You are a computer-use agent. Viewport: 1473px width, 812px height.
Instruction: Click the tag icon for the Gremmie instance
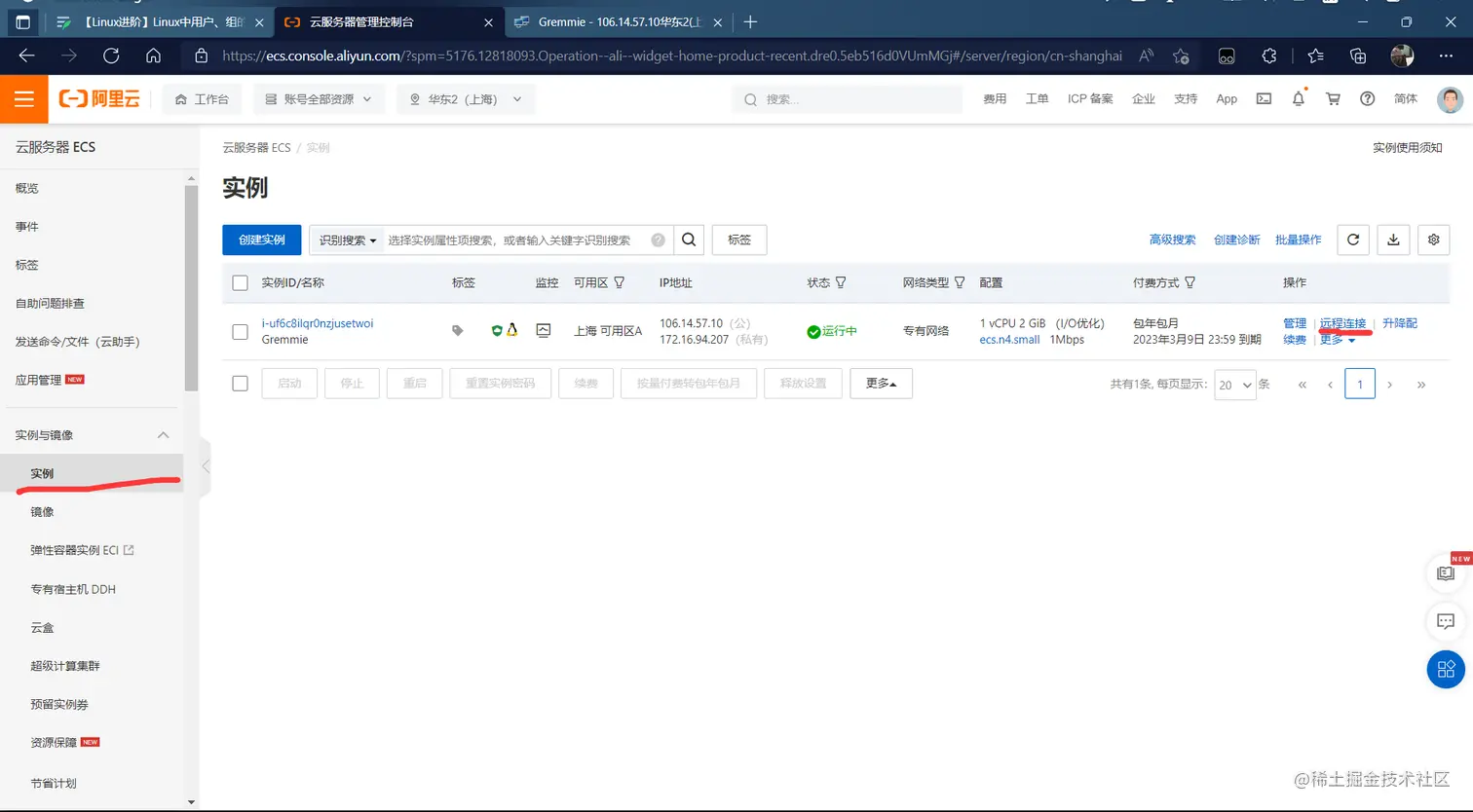pyautogui.click(x=458, y=331)
